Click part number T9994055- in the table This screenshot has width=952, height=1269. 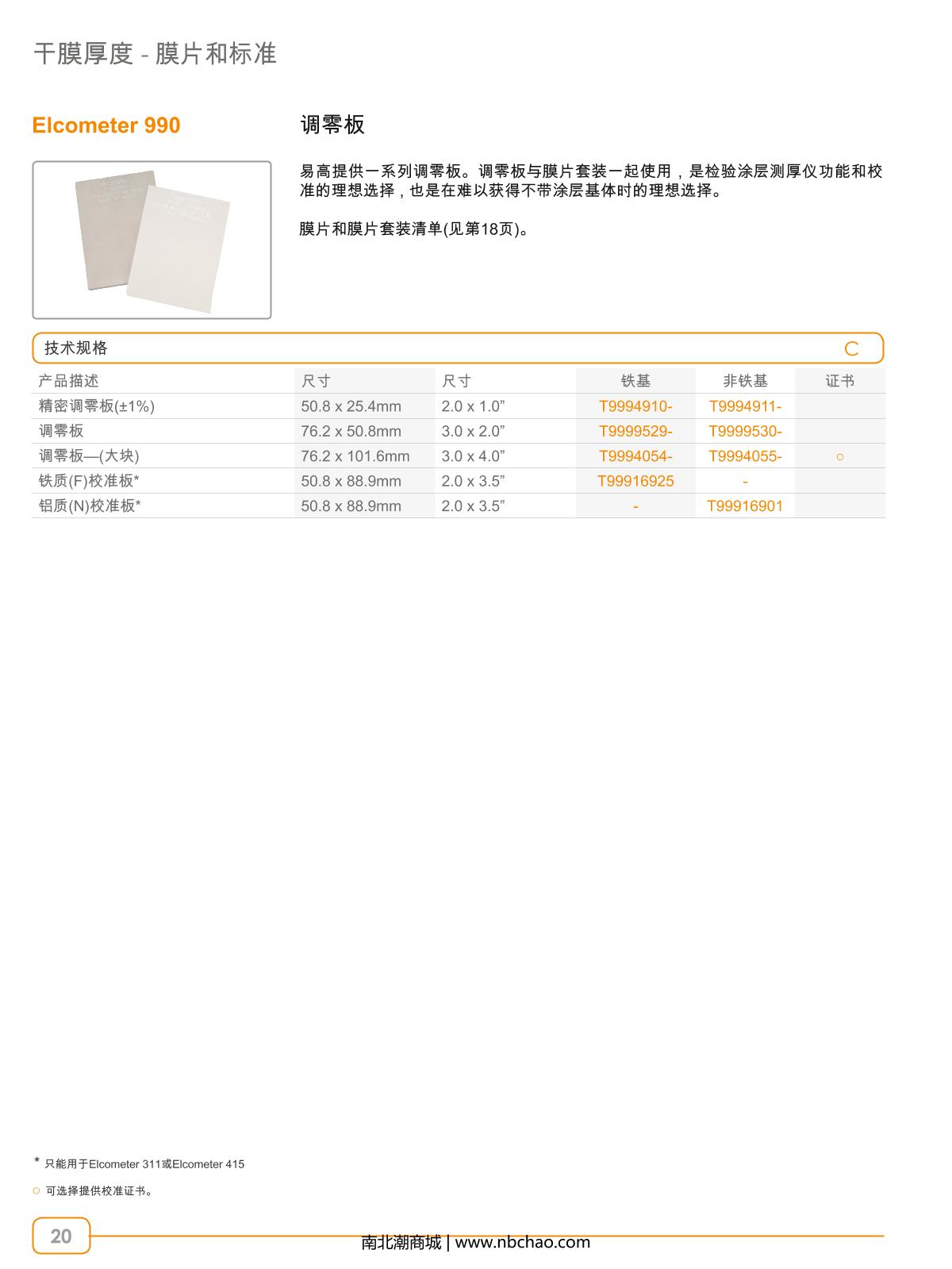click(744, 456)
